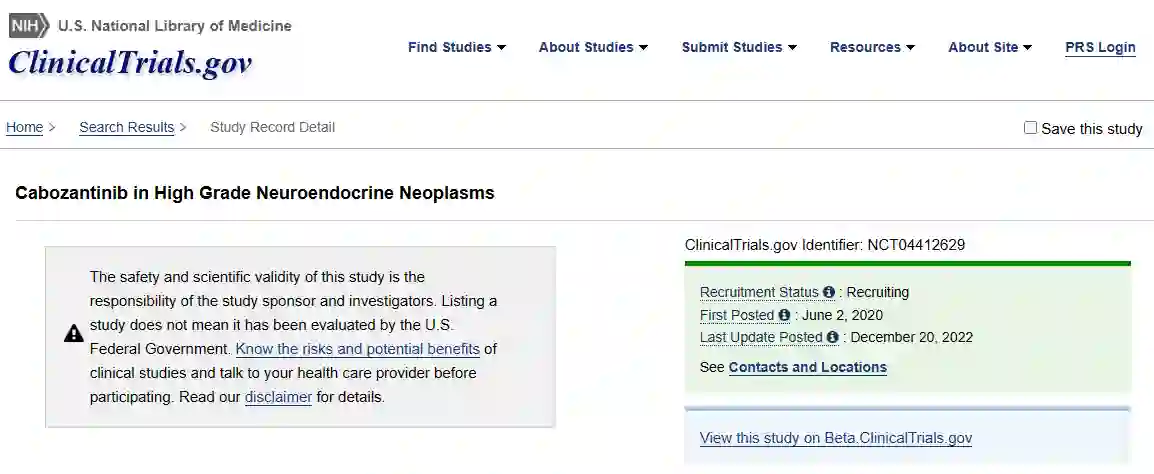The image size is (1154, 474).
Task: Open Know the risks and potential benefits
Action: pos(358,349)
